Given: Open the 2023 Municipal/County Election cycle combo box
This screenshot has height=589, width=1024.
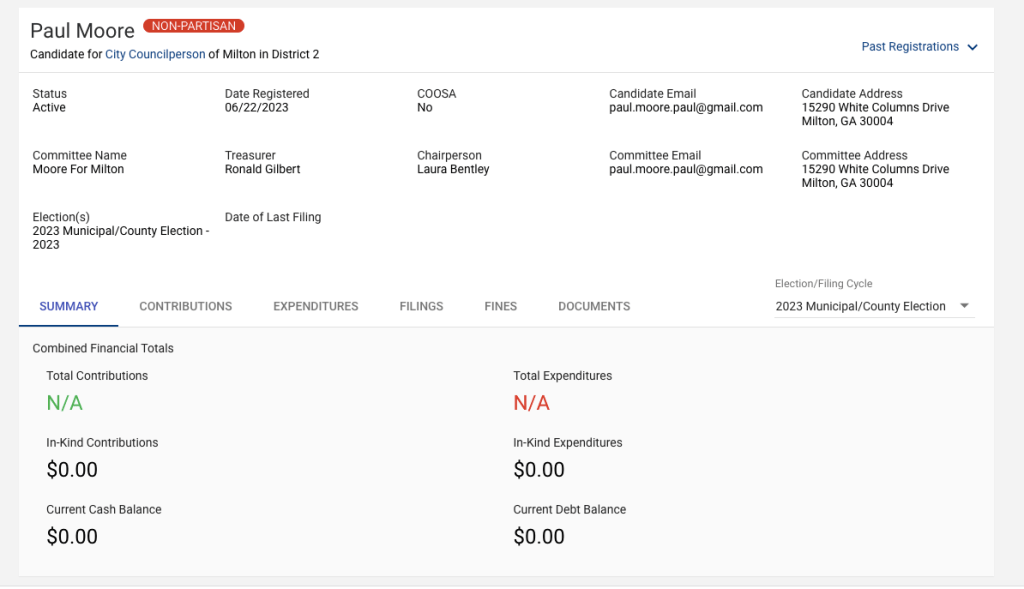Looking at the screenshot, I should pyautogui.click(x=861, y=307).
